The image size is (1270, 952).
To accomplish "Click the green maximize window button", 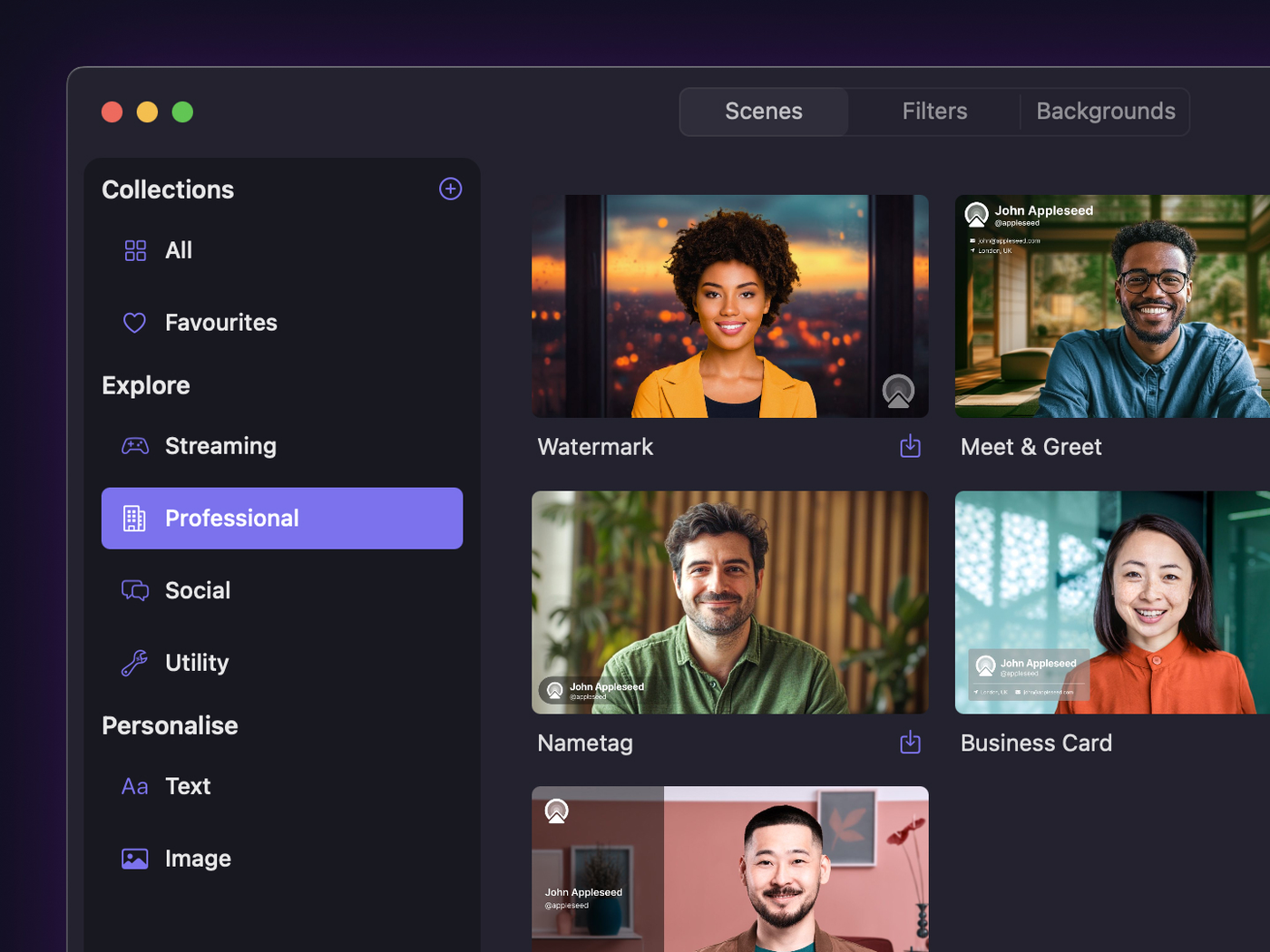I will click(182, 112).
